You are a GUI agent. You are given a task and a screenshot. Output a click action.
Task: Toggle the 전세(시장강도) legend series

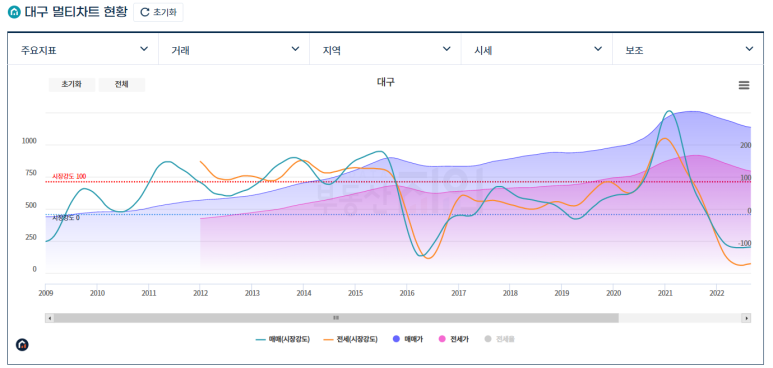351,339
